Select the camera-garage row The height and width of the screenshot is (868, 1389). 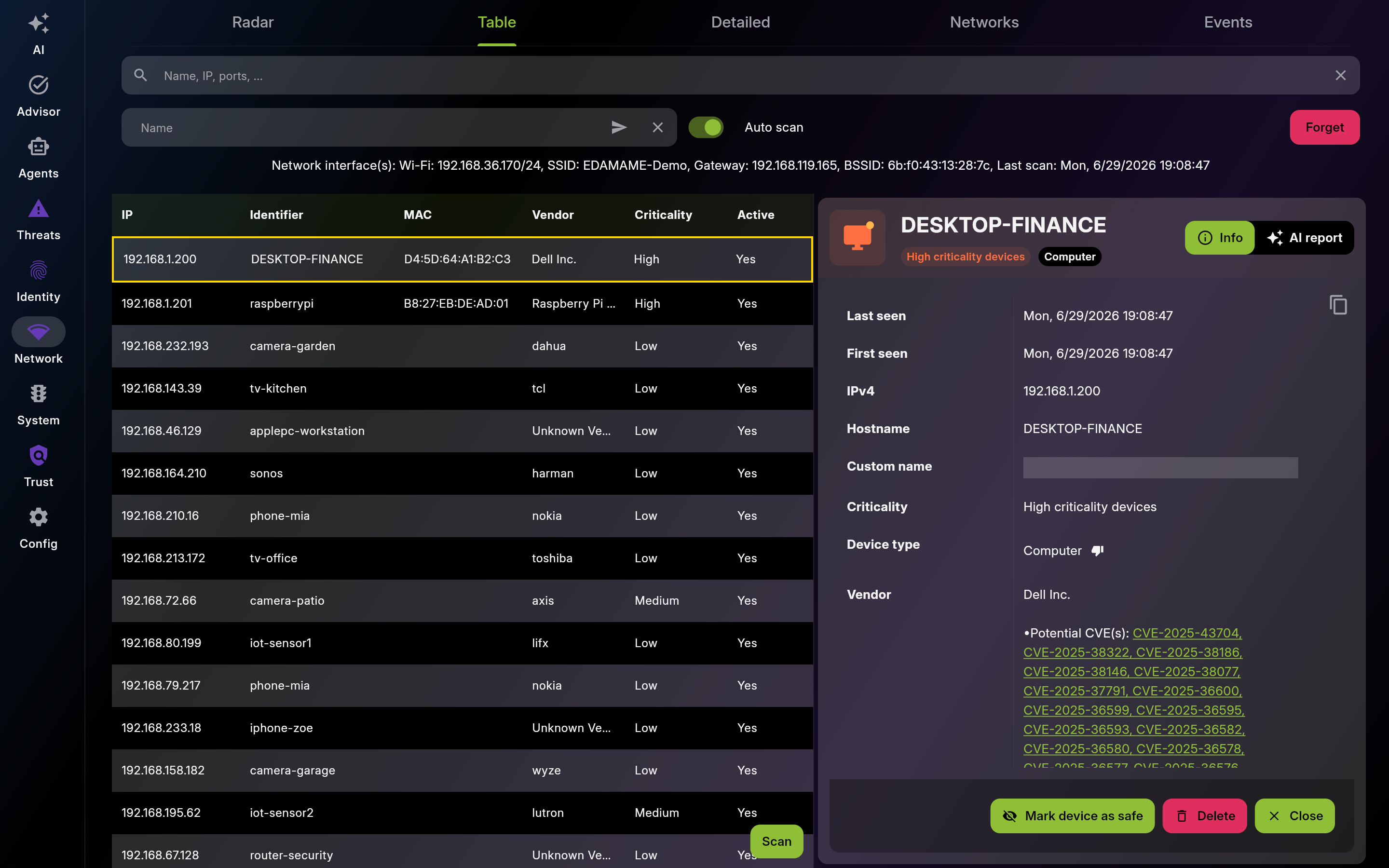pyautogui.click(x=462, y=771)
